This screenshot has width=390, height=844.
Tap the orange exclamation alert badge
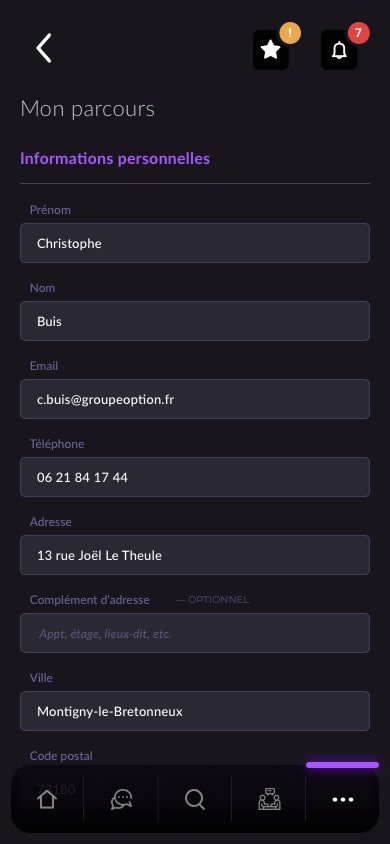pos(290,33)
